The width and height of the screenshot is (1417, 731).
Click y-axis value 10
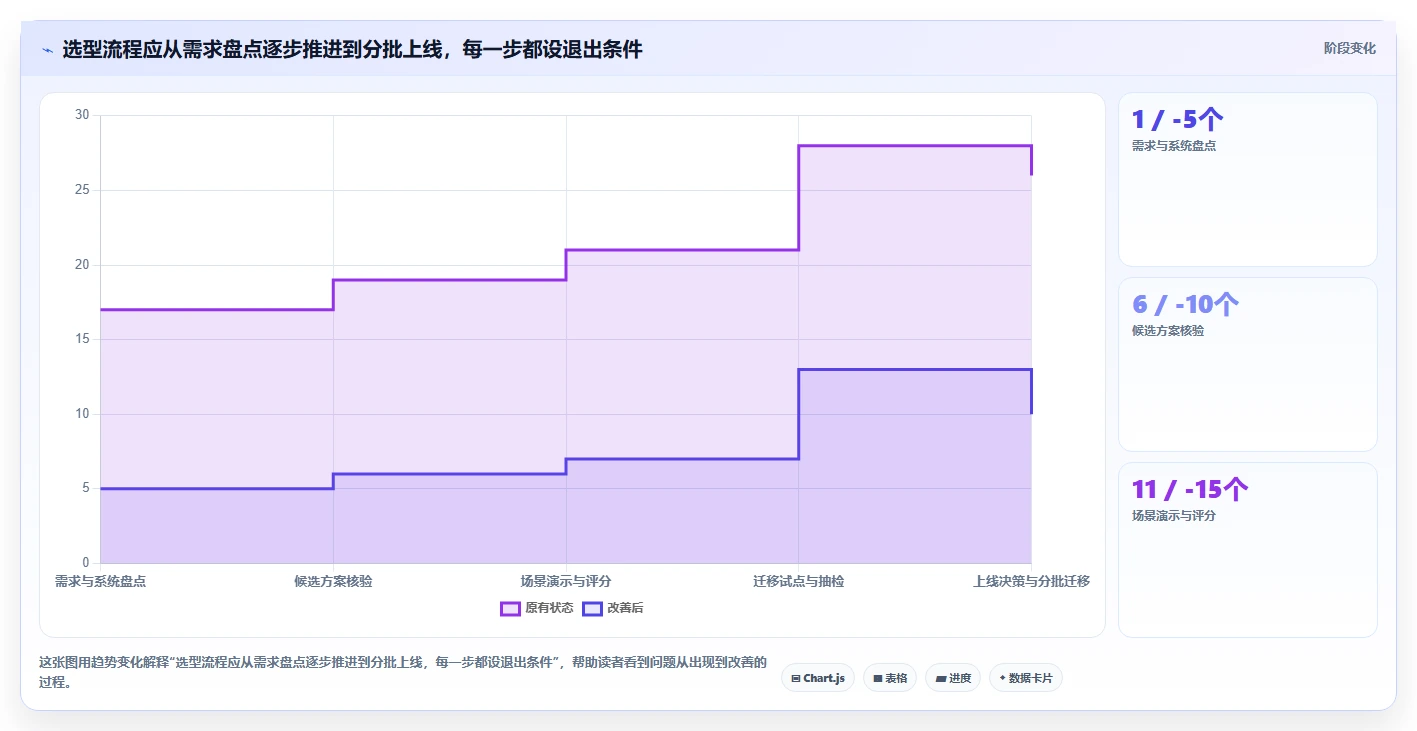coord(83,414)
